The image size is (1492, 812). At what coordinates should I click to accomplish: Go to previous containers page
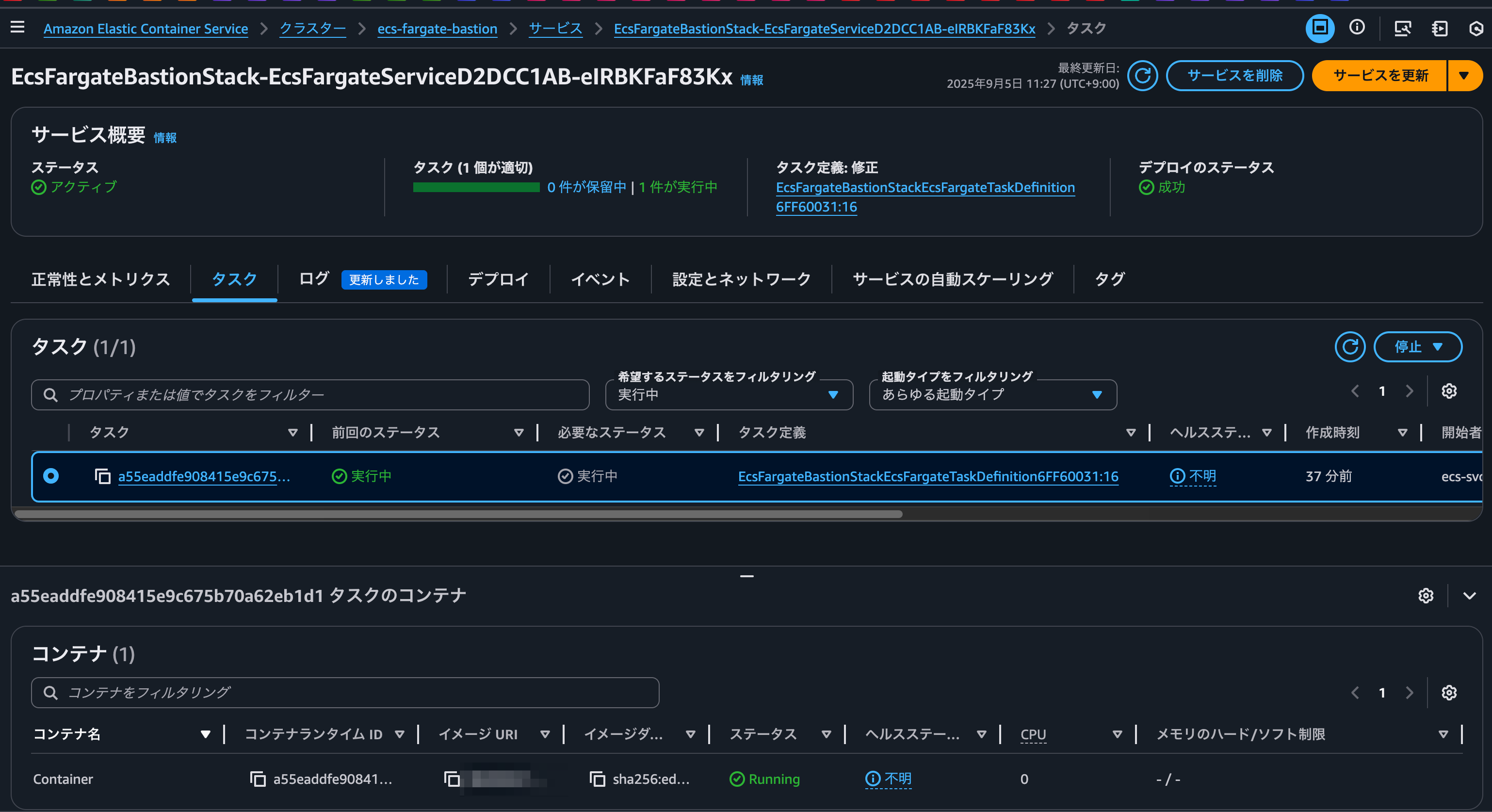point(1355,692)
